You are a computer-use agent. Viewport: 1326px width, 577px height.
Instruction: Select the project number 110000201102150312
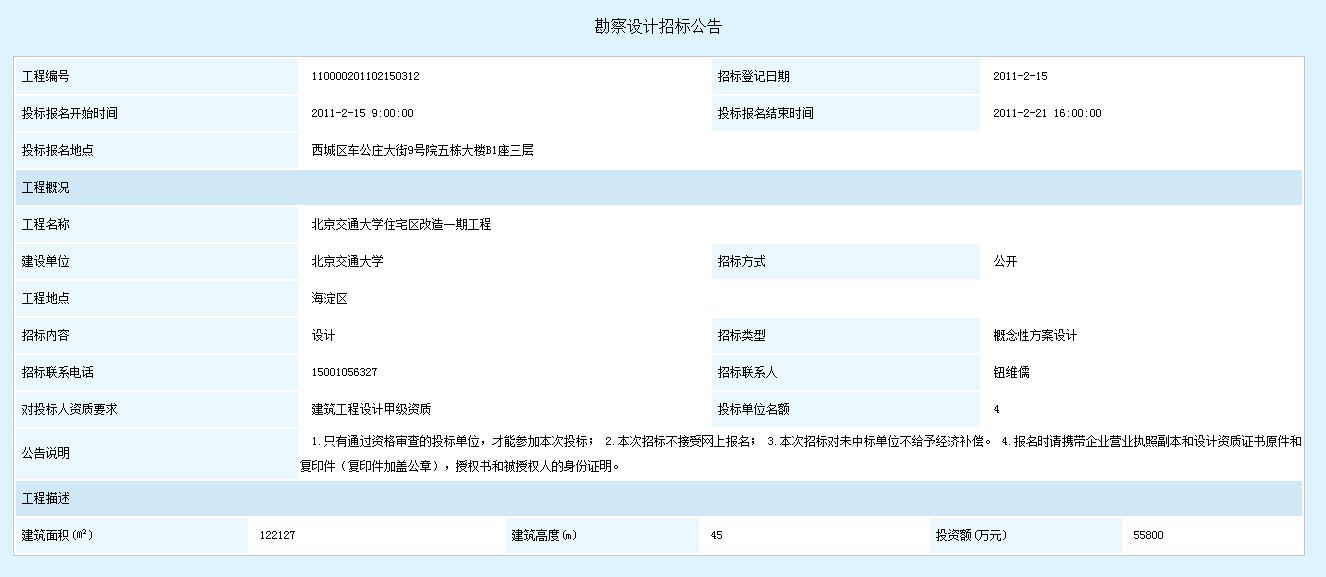365,77
